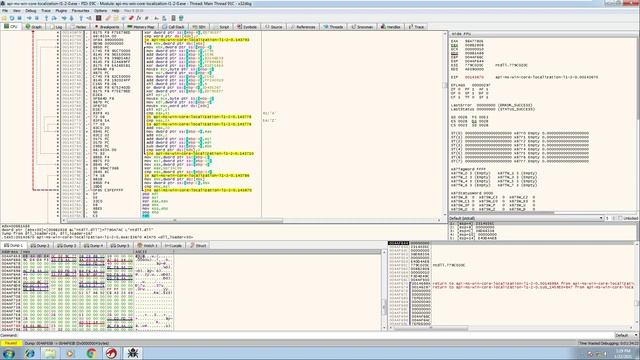Switch to the Log tab

[56, 27]
